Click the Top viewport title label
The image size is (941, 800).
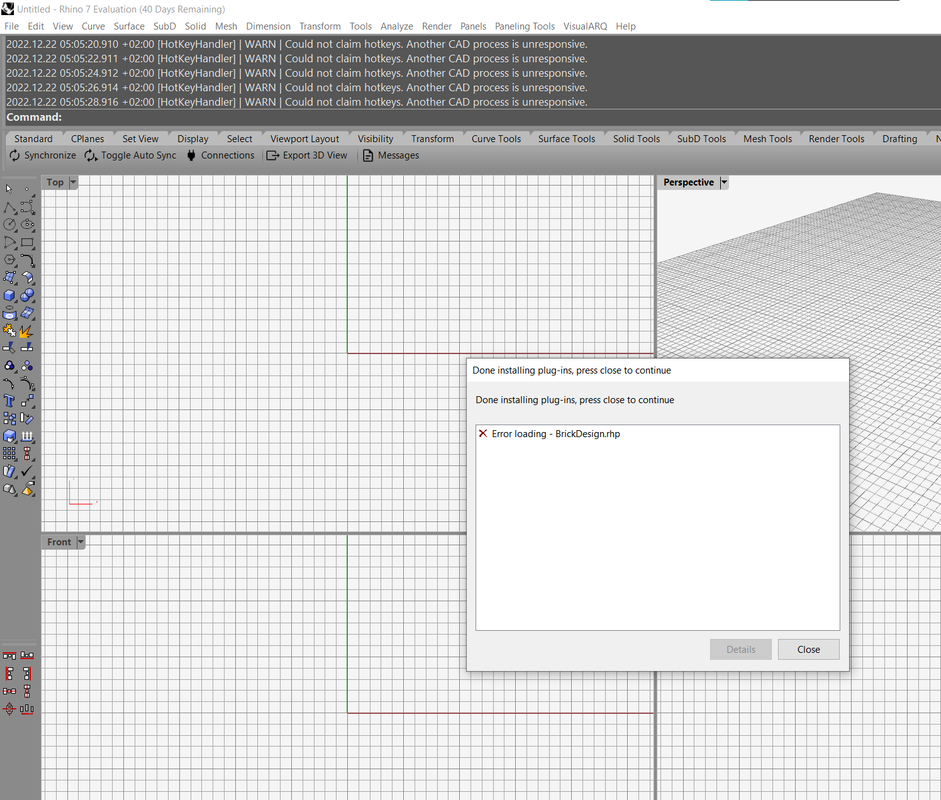click(x=55, y=182)
